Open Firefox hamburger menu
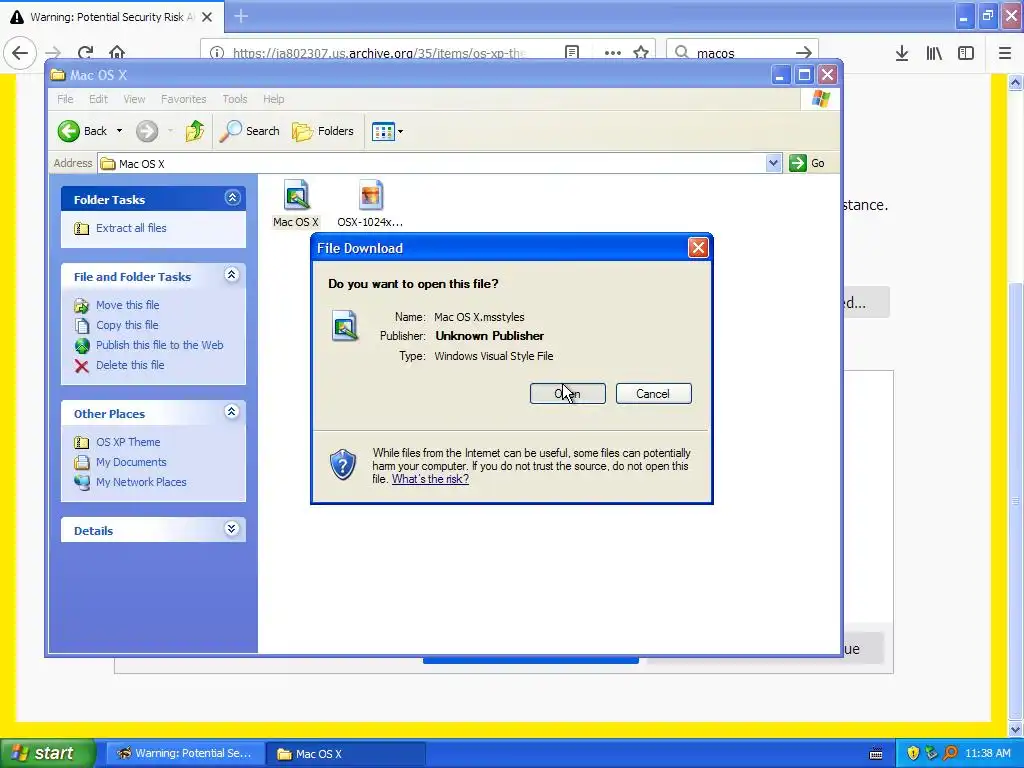The image size is (1024, 768). [1005, 53]
